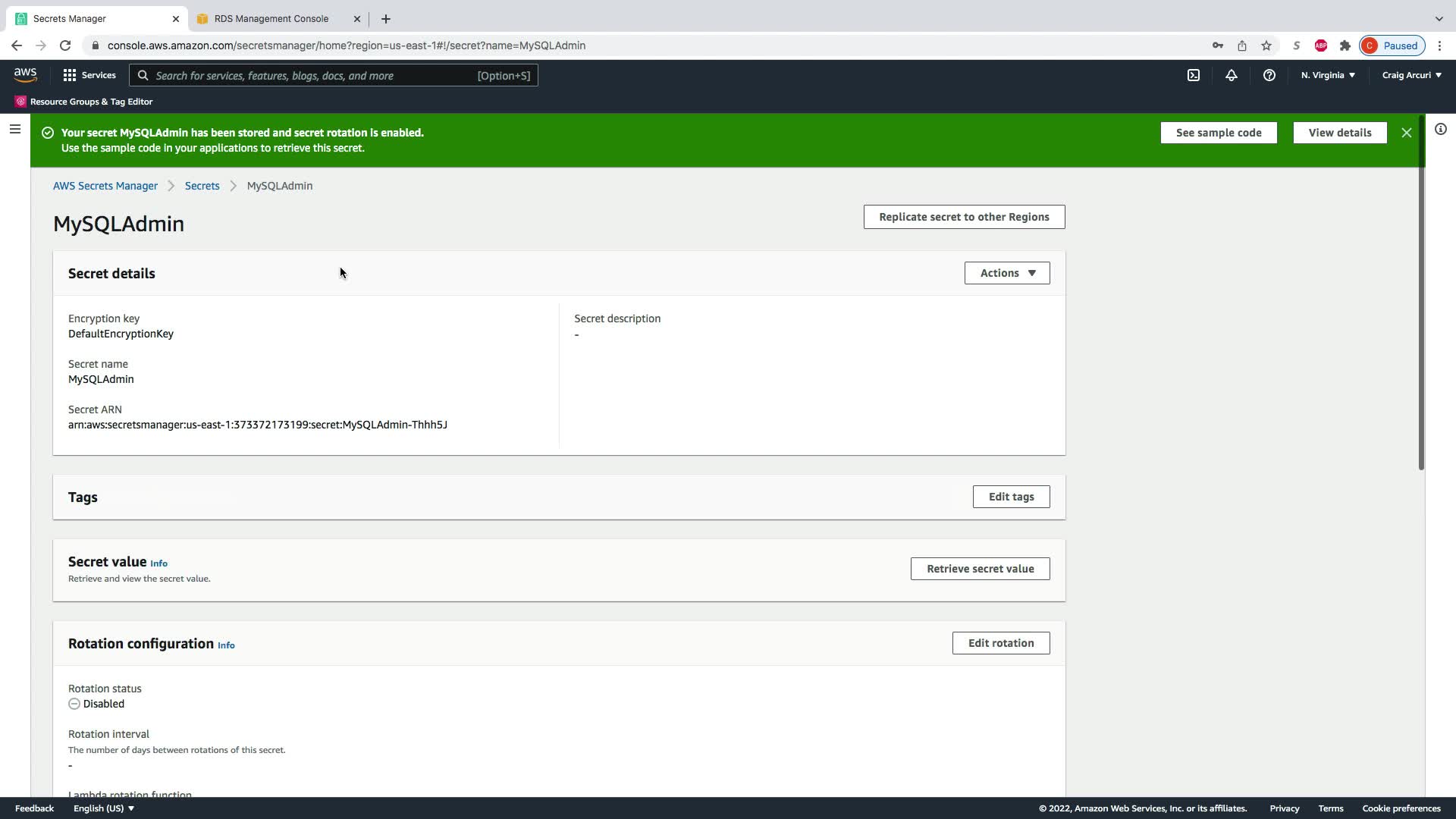Screen dimensions: 1456x819
Task: Open the help question mark icon
Action: (1269, 75)
